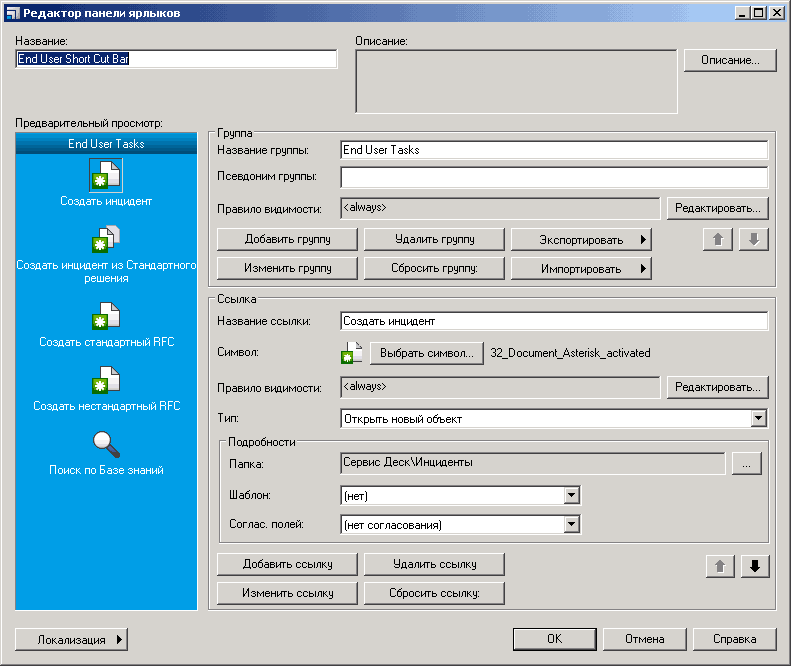Select the 'Создать нестандартный RFC' shortcut icon
The height and width of the screenshot is (666, 791).
106,380
